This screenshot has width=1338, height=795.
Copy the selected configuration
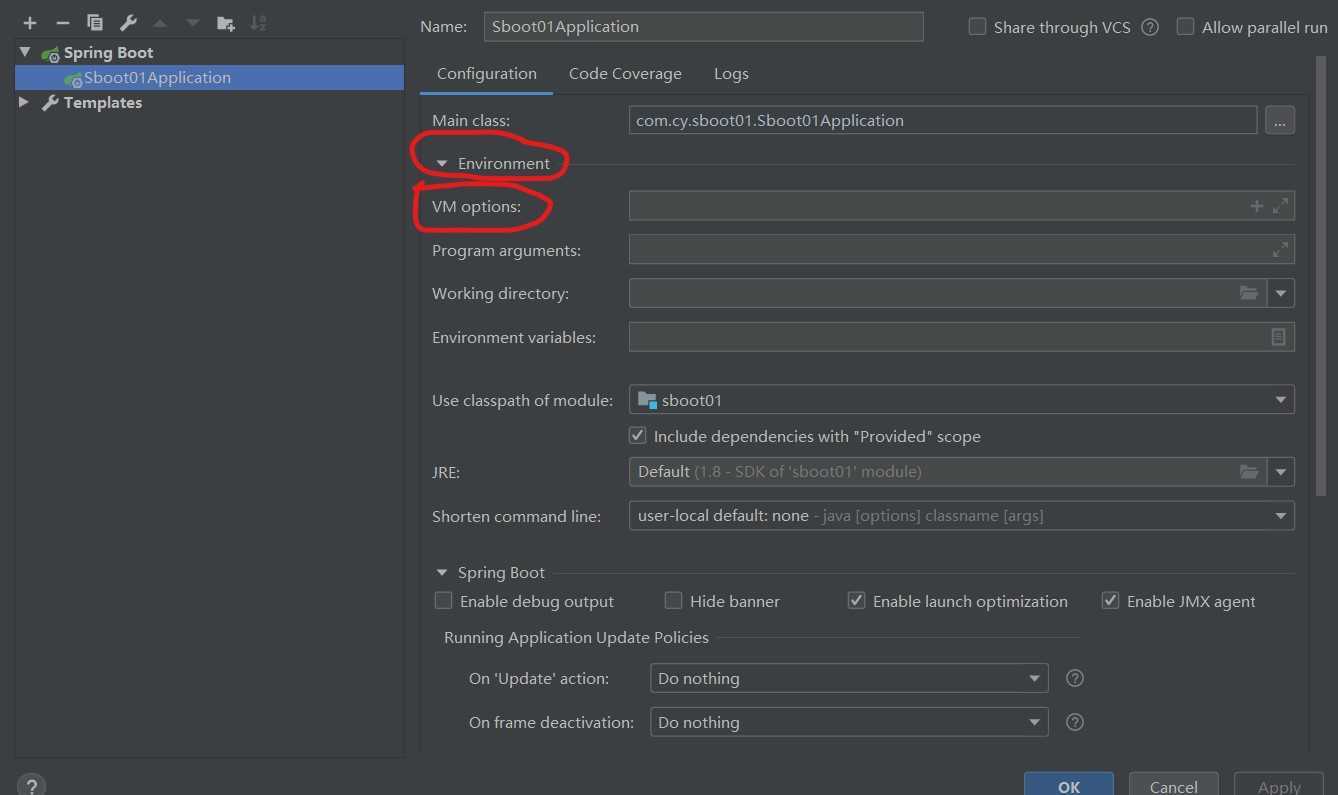95,22
